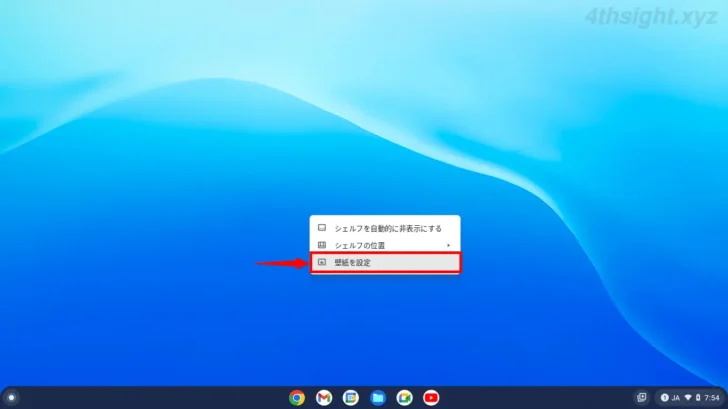This screenshot has height=409, width=728.
Task: Click the JA input method indicator
Action: click(x=676, y=398)
